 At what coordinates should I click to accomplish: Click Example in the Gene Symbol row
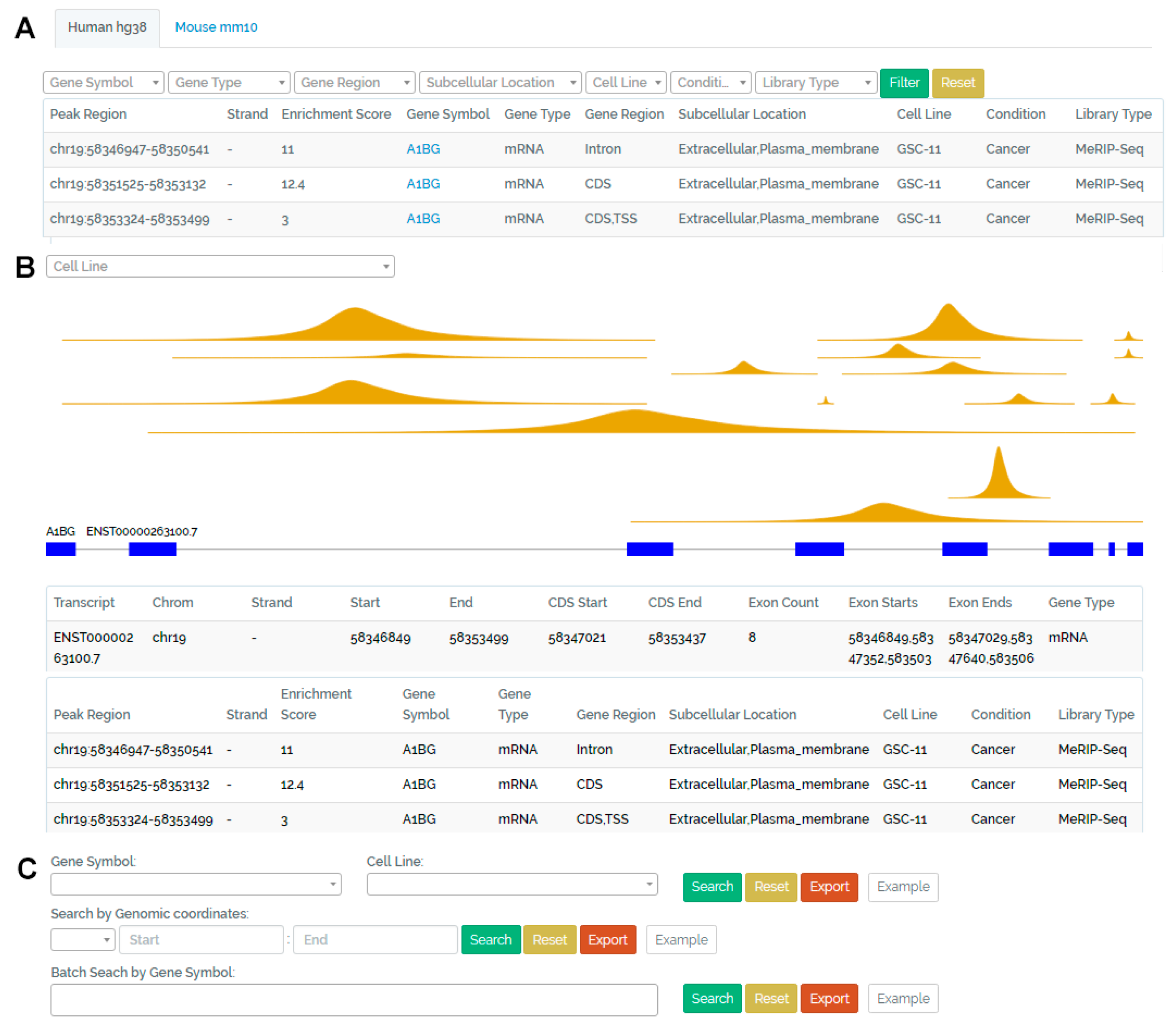point(903,887)
